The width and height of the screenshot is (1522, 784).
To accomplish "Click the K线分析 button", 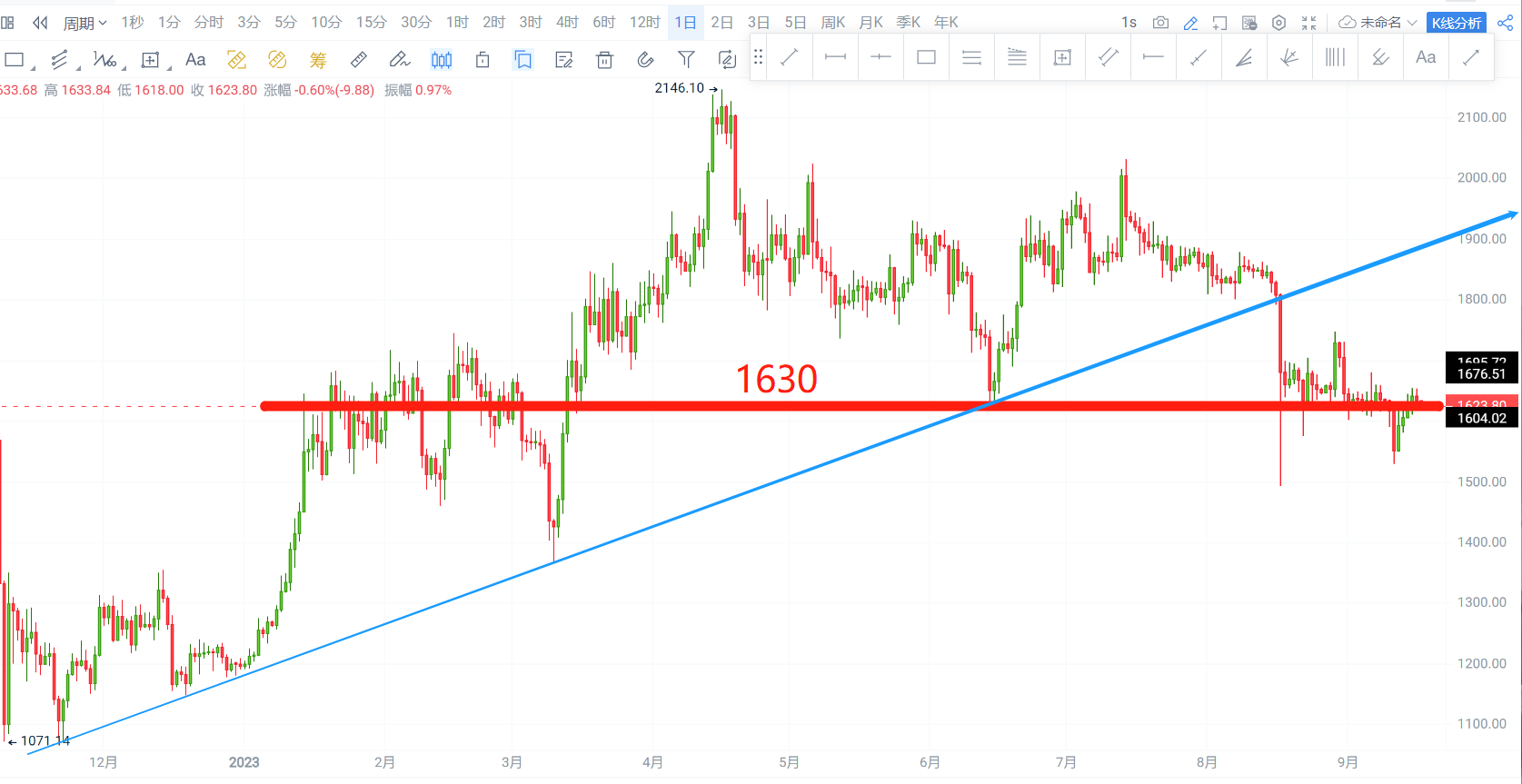I will pyautogui.click(x=1457, y=23).
